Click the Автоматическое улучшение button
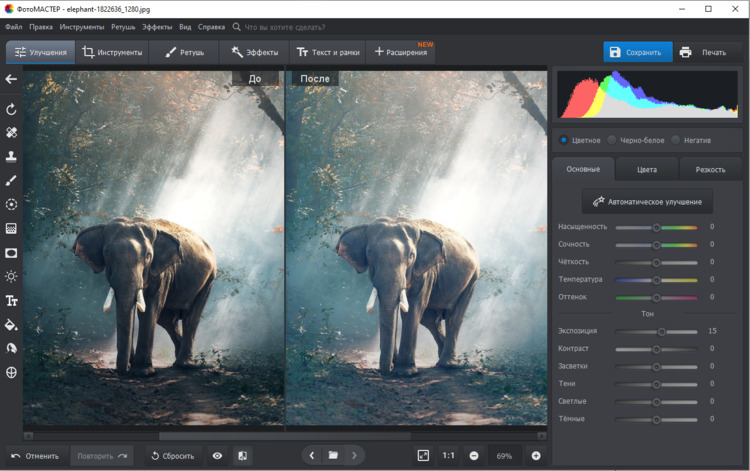 tap(647, 201)
